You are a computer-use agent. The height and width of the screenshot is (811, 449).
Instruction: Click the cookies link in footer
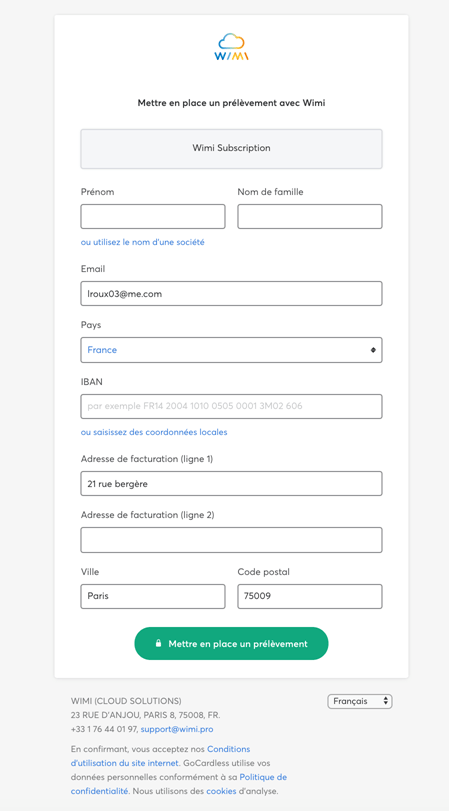pyautogui.click(x=221, y=791)
